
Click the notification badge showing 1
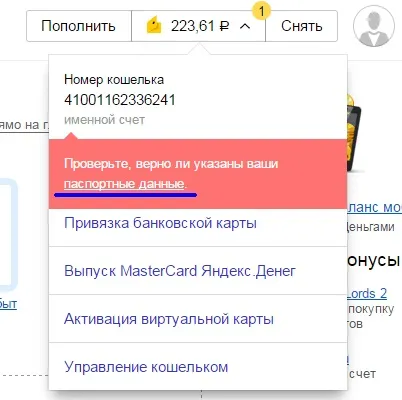click(262, 12)
